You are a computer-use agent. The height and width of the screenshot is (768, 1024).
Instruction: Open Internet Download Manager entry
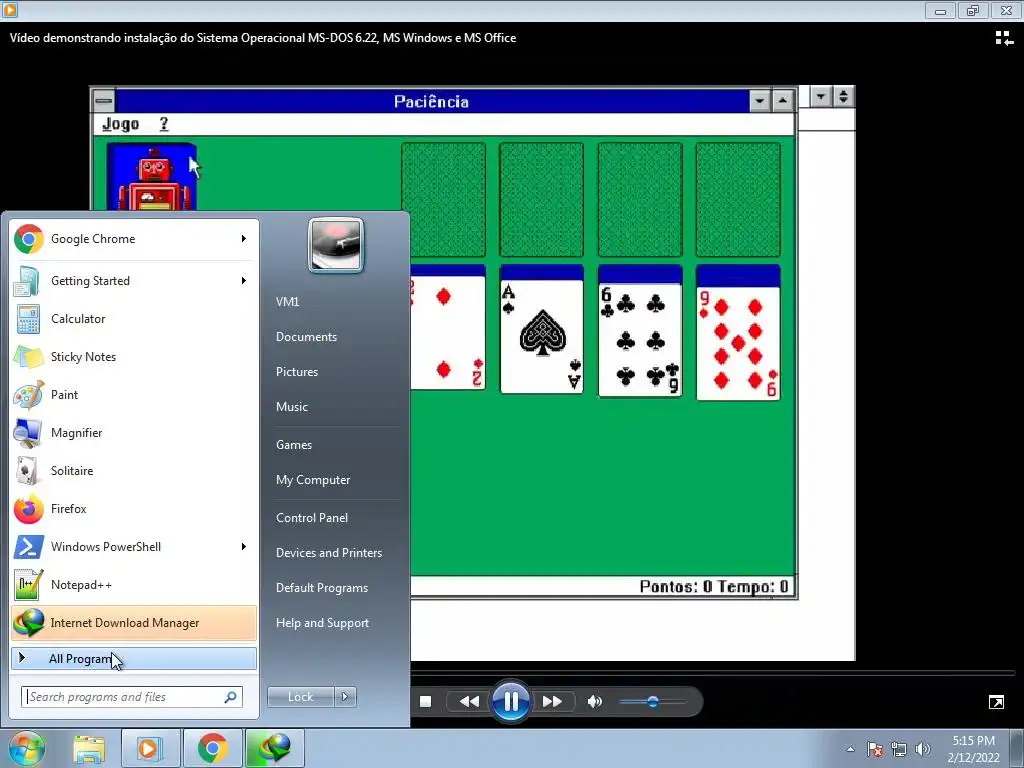click(134, 622)
